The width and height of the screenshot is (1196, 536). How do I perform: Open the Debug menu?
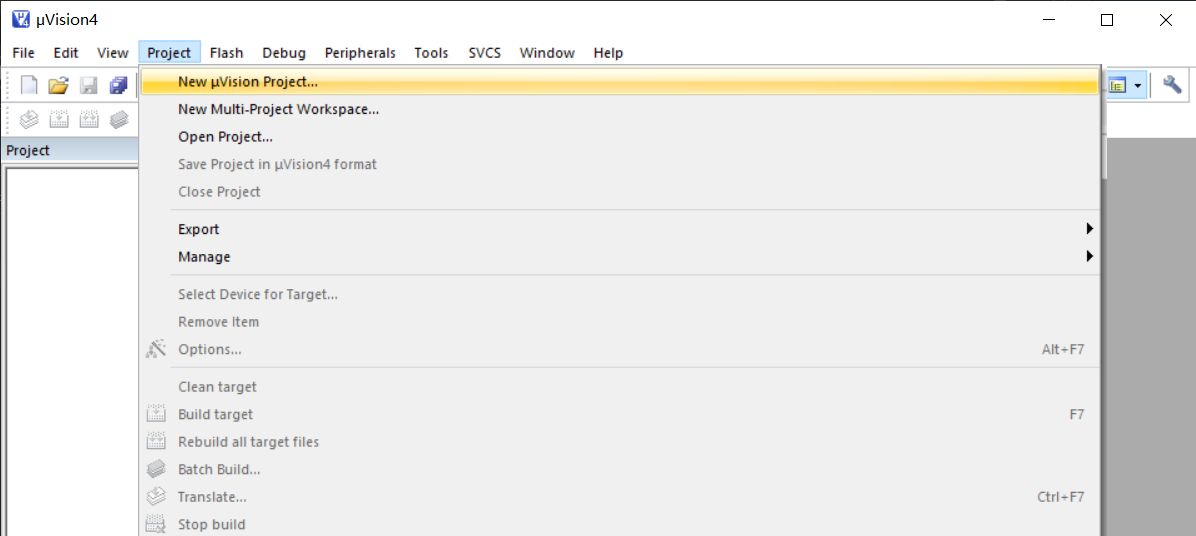[285, 53]
